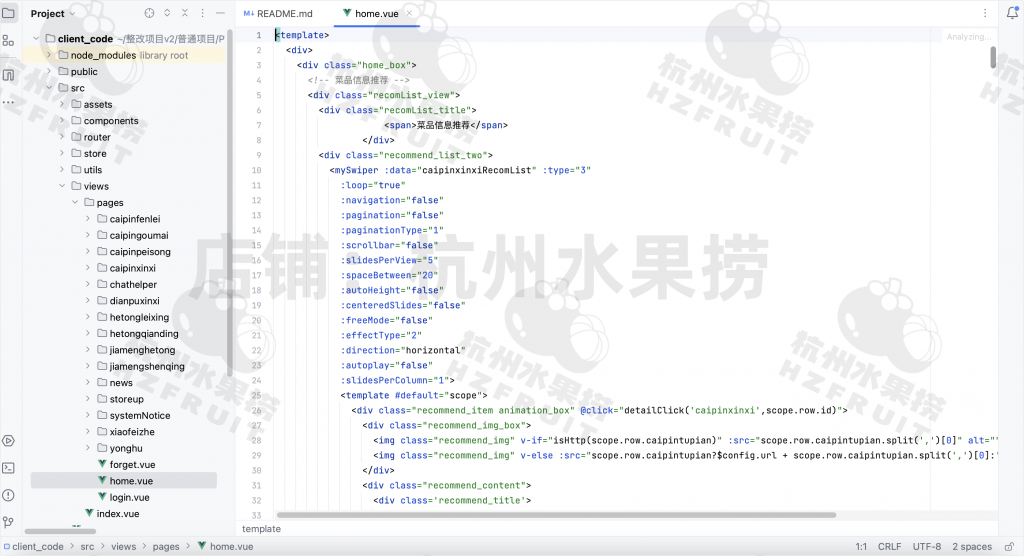Click the UTF-8 encoding in status bar
Viewport: 1024px width, 556px height.
[x=926, y=547]
